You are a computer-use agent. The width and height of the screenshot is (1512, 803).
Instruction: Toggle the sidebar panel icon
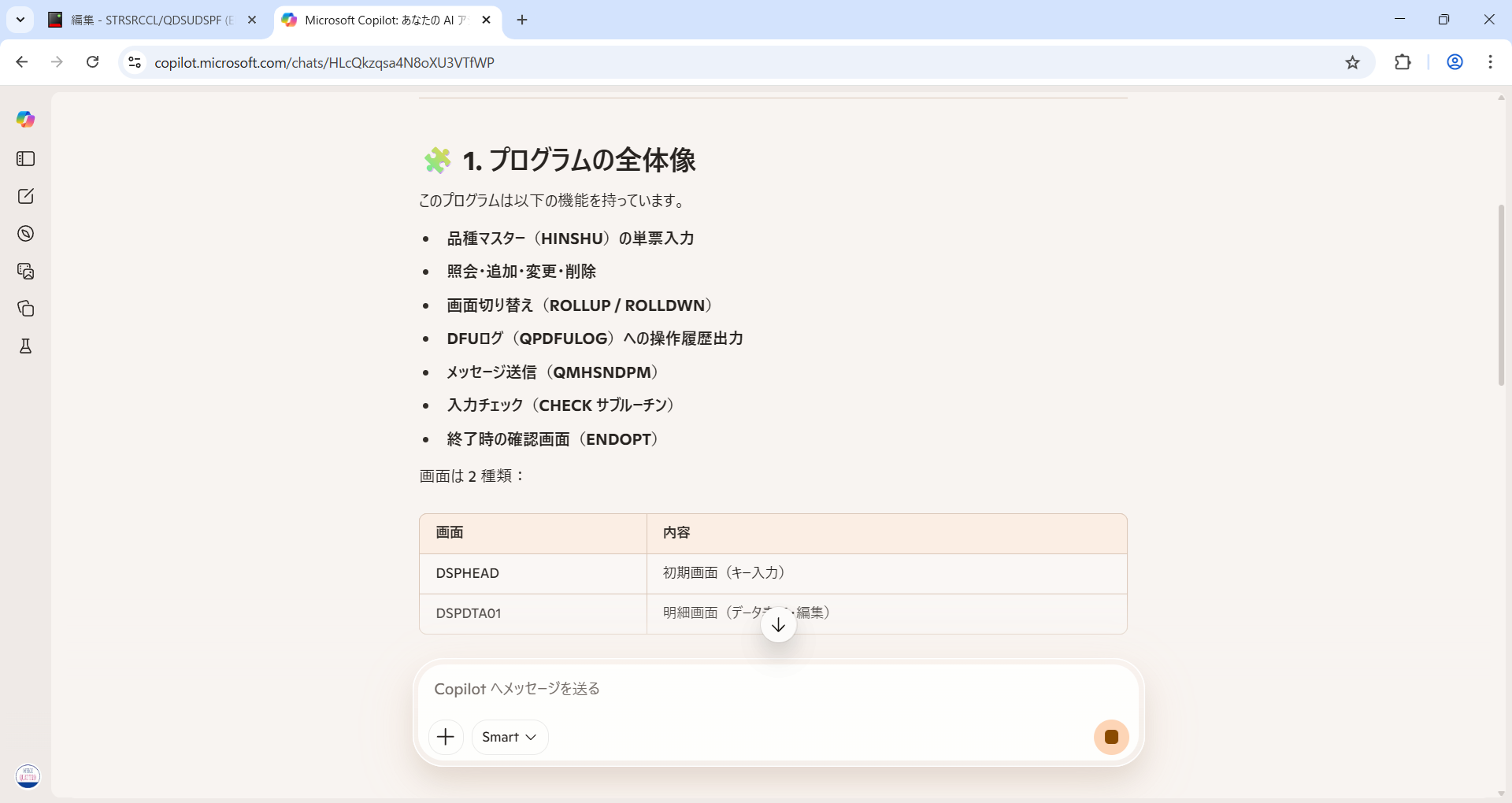pos(25,159)
